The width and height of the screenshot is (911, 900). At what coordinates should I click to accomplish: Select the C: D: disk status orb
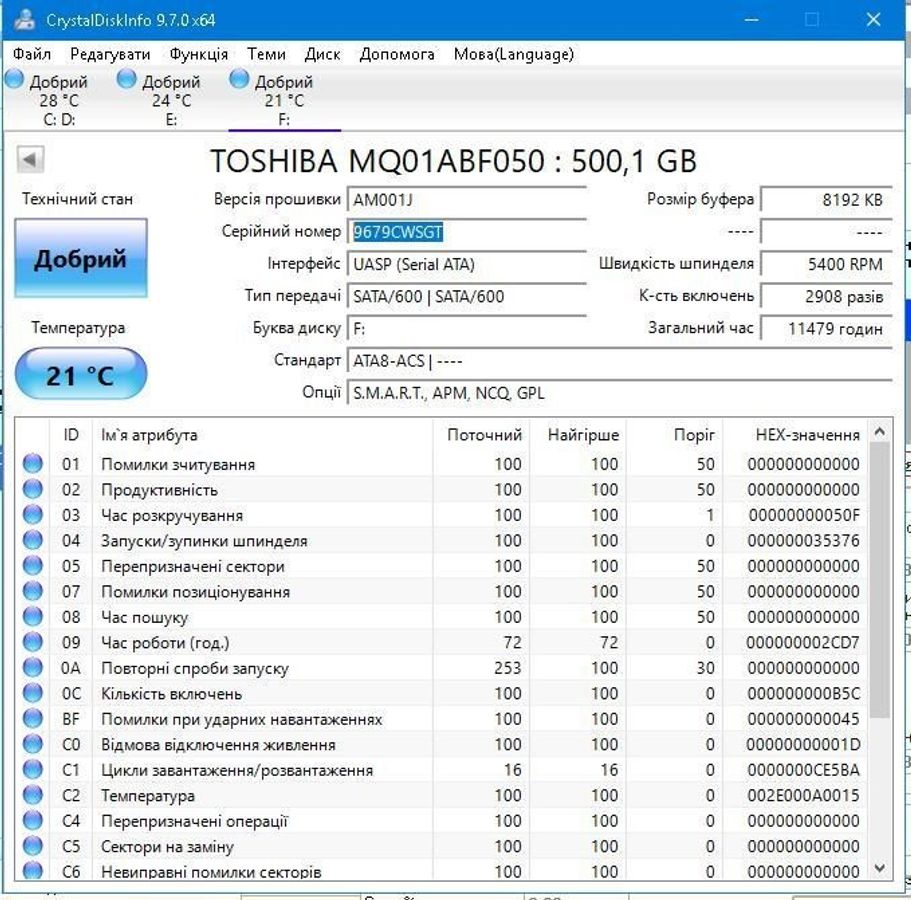[x=15, y=80]
